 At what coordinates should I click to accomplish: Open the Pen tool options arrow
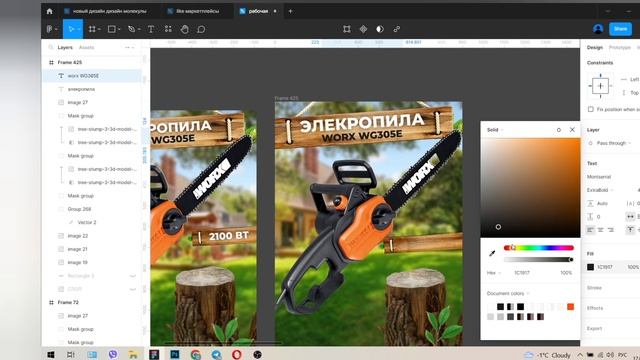pos(139,29)
